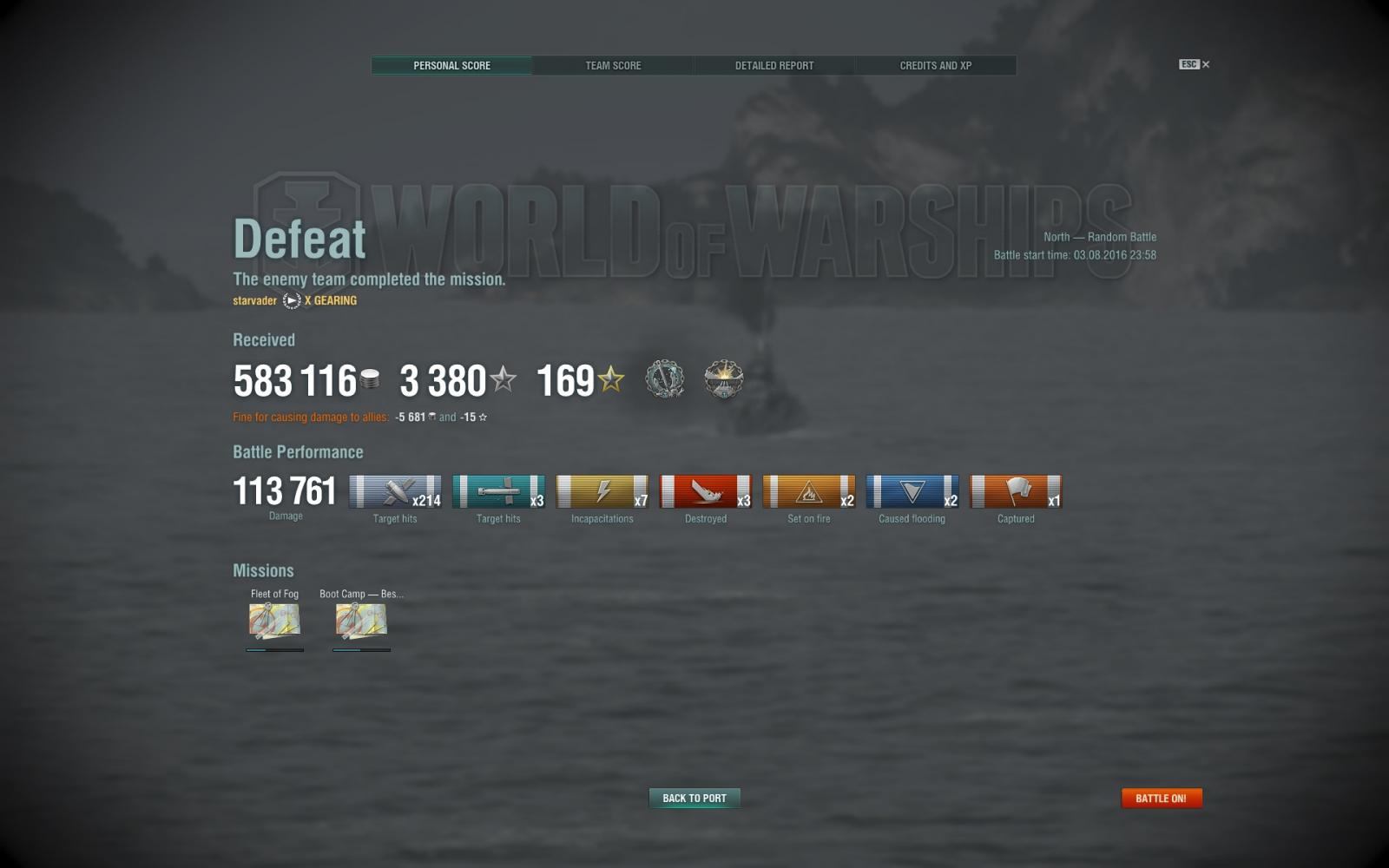Open the Fleet of Fog mission thumbnail
The image size is (1389, 868).
(x=274, y=620)
